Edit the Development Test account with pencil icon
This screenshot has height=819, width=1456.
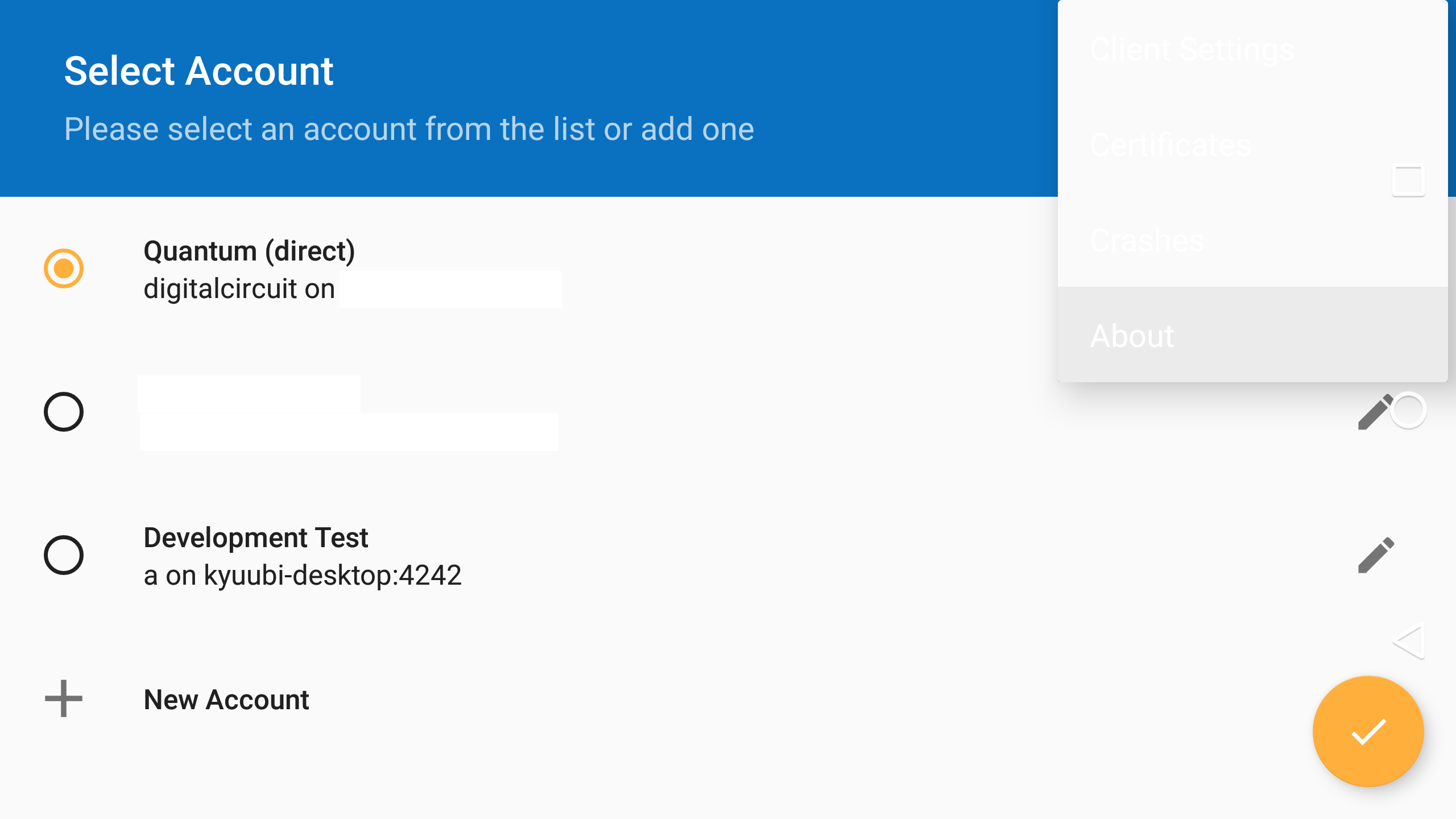pos(1375,555)
